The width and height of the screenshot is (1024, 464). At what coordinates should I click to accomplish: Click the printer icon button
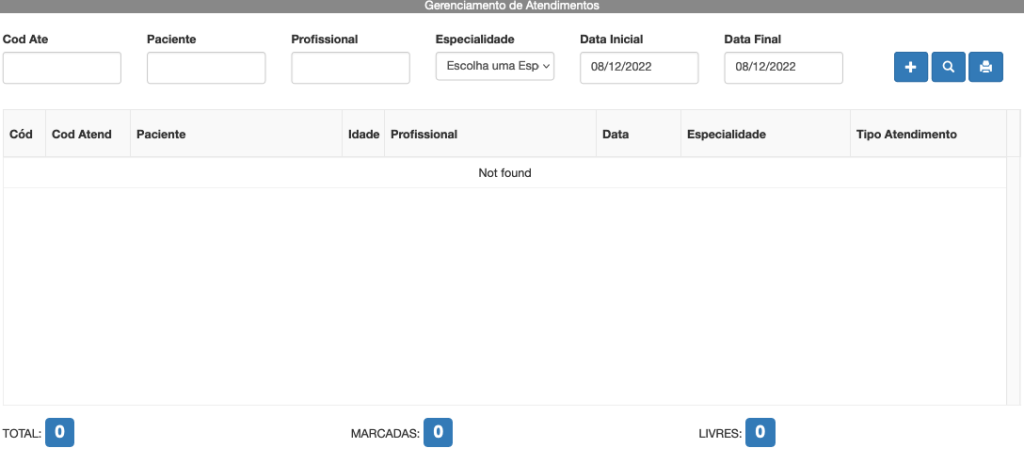pos(985,67)
